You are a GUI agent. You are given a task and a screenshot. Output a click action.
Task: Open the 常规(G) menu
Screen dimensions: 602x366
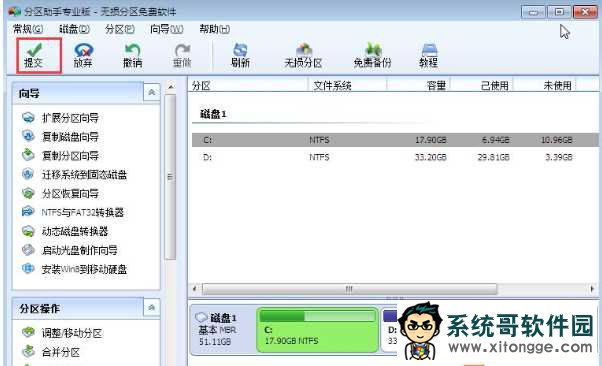pos(28,29)
